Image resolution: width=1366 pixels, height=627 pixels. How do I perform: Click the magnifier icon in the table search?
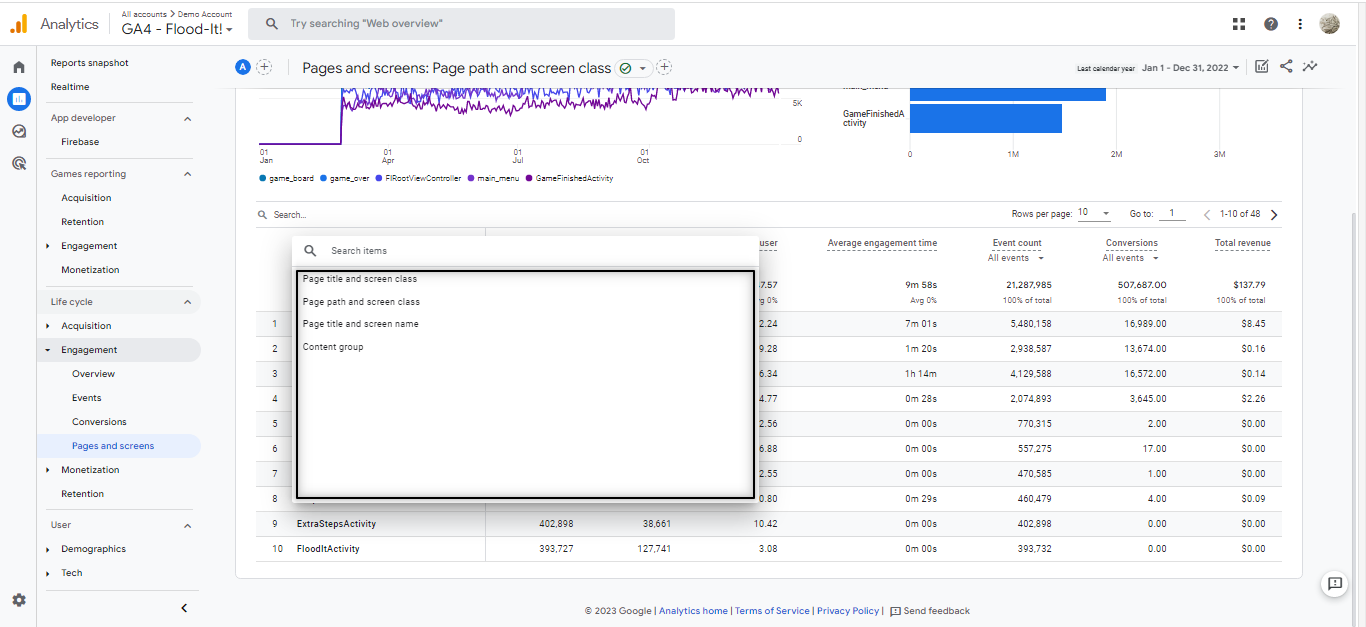tap(263, 215)
